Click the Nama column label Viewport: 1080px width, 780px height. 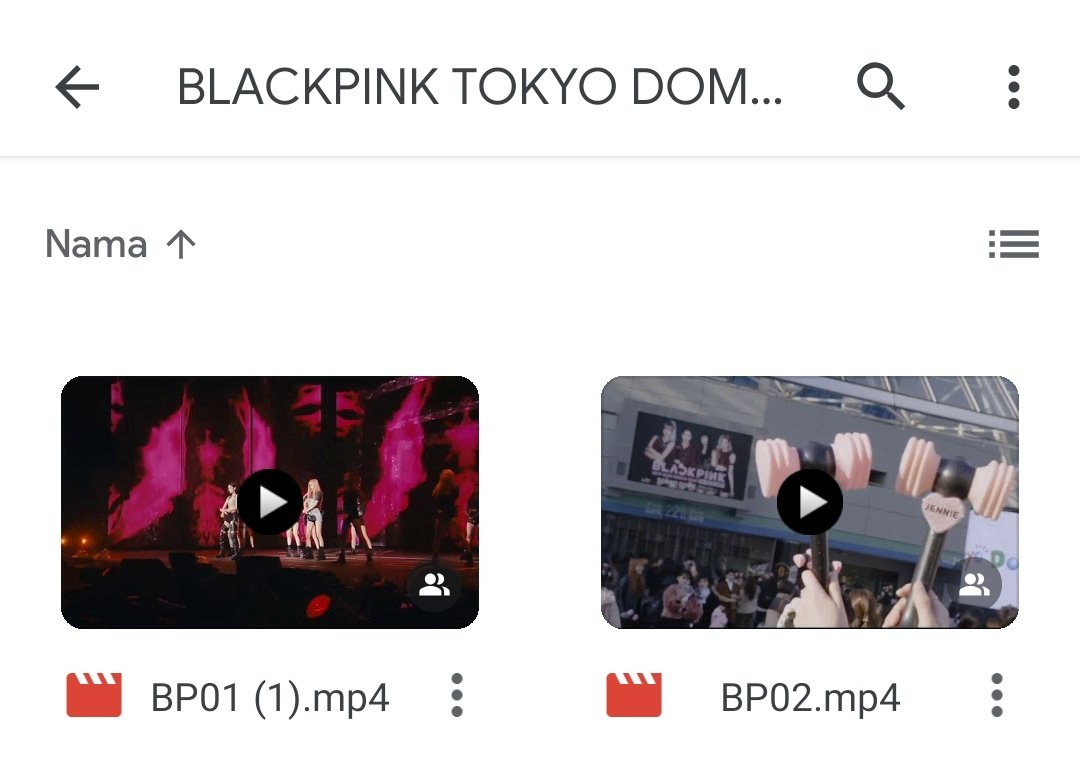96,244
